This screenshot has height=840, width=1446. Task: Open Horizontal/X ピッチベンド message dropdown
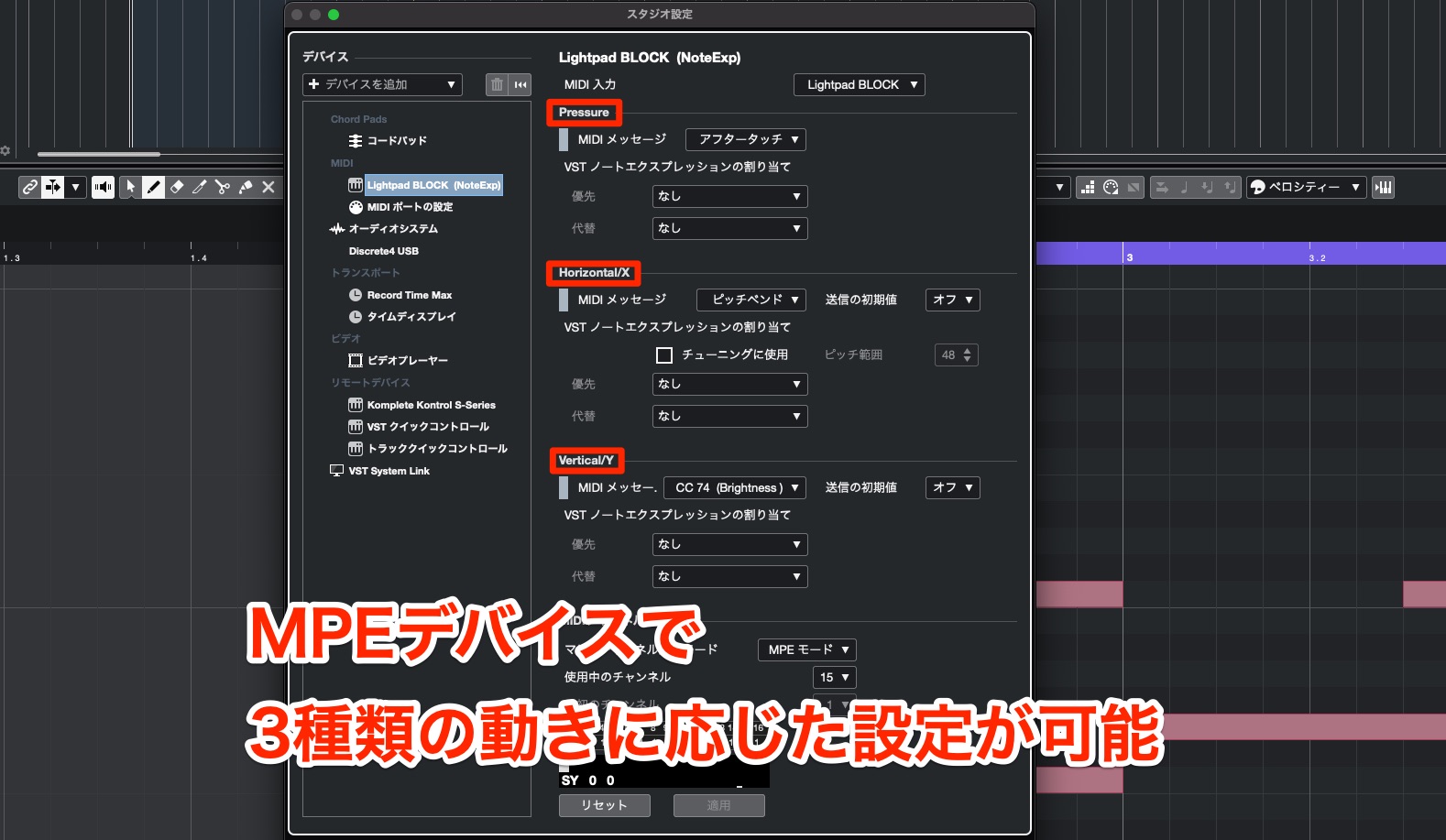751,300
